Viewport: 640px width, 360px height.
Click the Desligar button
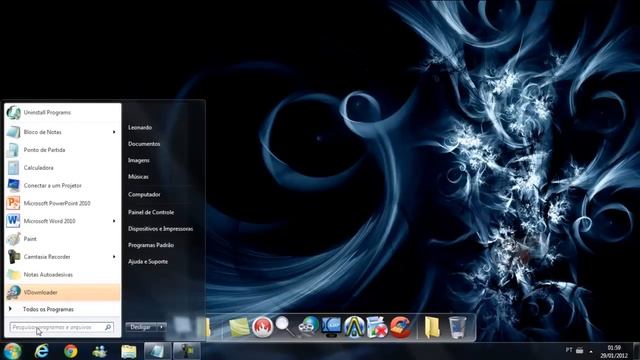pos(141,327)
